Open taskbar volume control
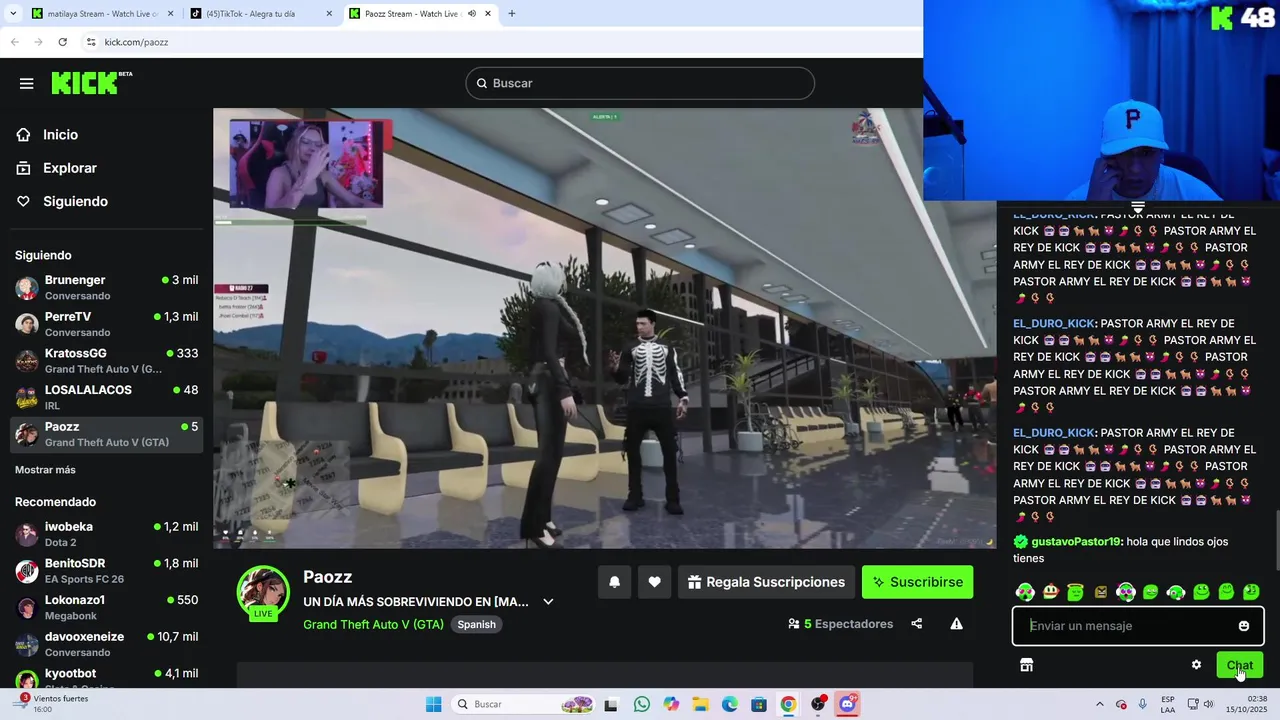1280x720 pixels. 1208,704
